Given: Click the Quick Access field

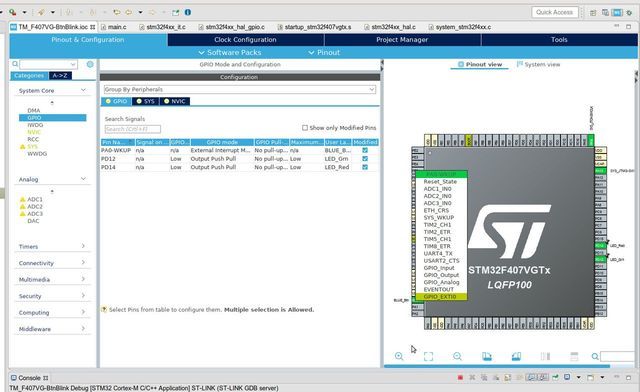Looking at the screenshot, I should (x=555, y=12).
